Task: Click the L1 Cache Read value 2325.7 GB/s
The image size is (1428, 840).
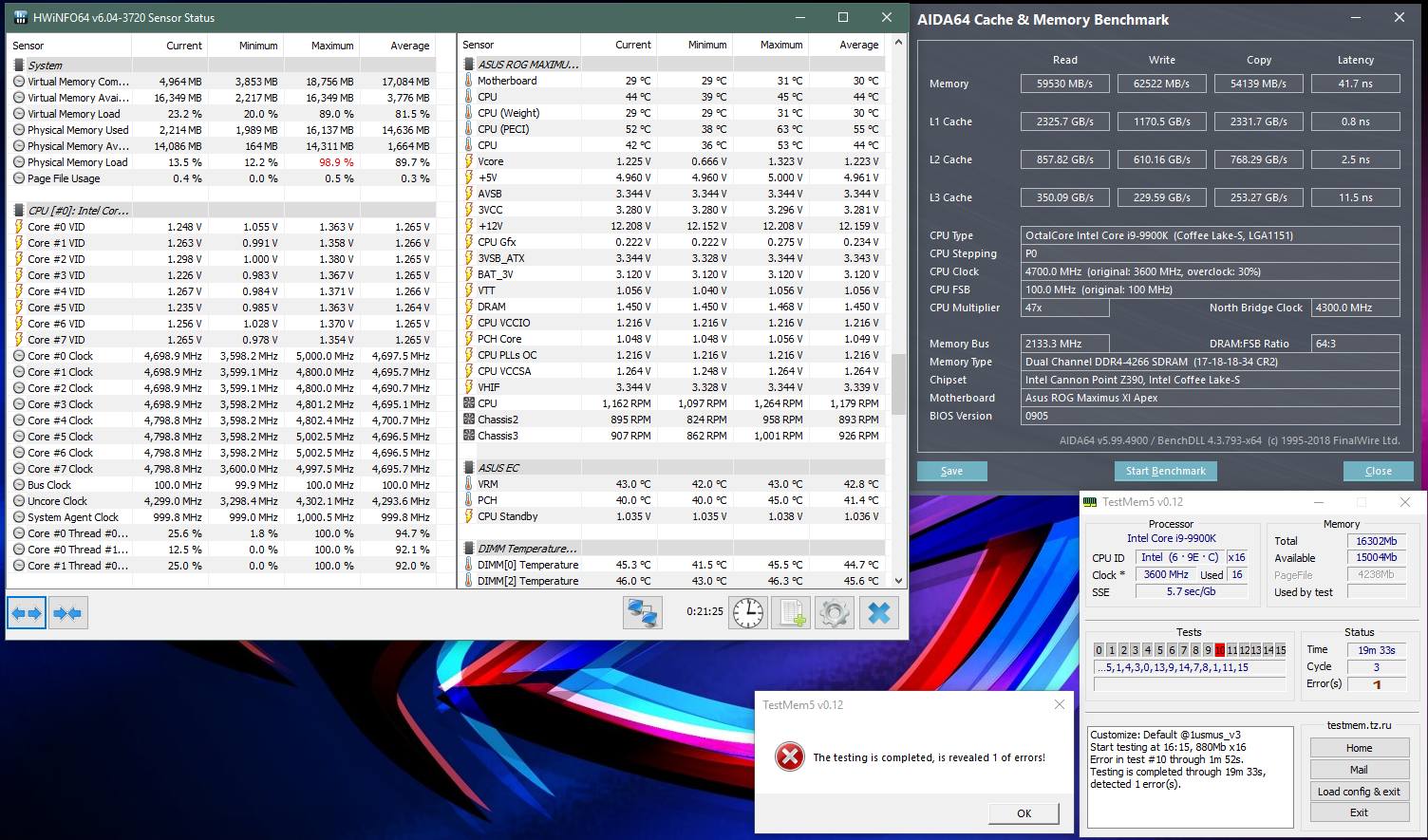Action: pos(1064,121)
